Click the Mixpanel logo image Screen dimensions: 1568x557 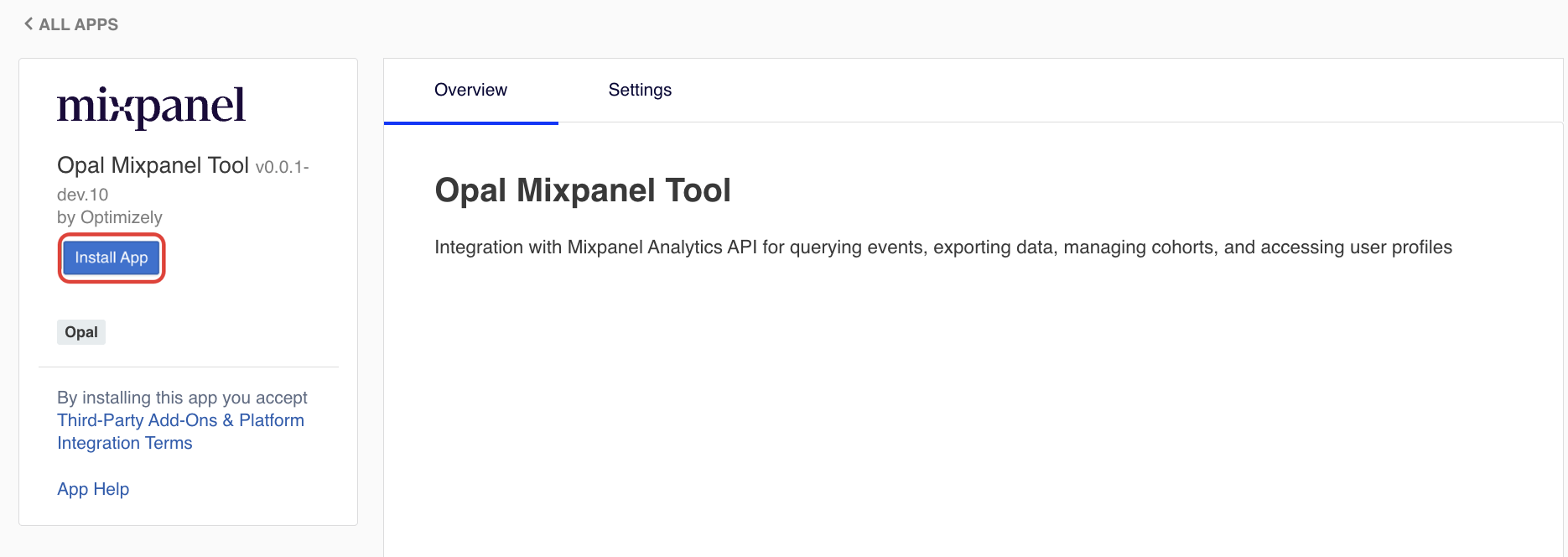coord(151,107)
